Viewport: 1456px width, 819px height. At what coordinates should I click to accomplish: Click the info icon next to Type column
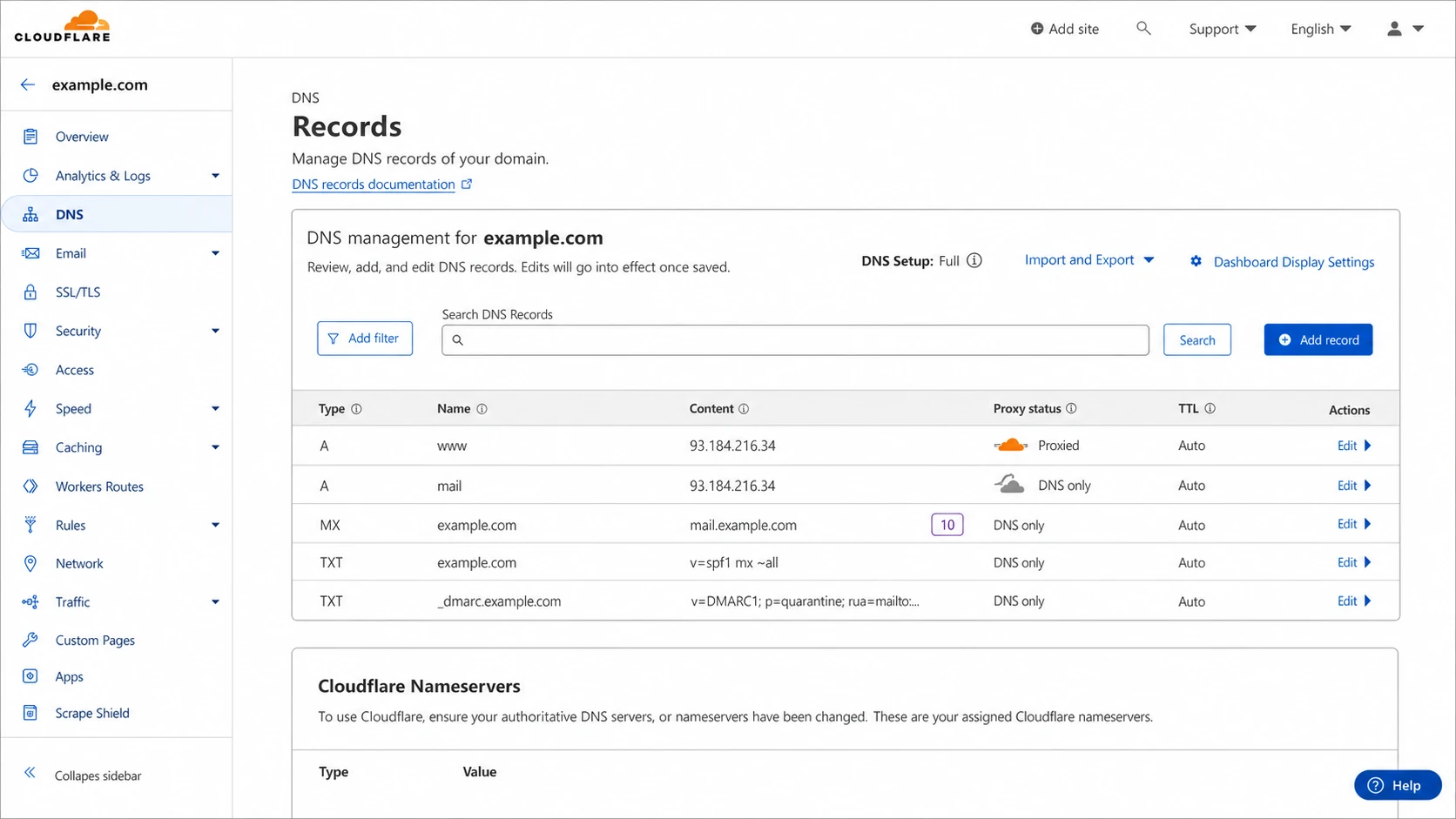click(x=356, y=408)
